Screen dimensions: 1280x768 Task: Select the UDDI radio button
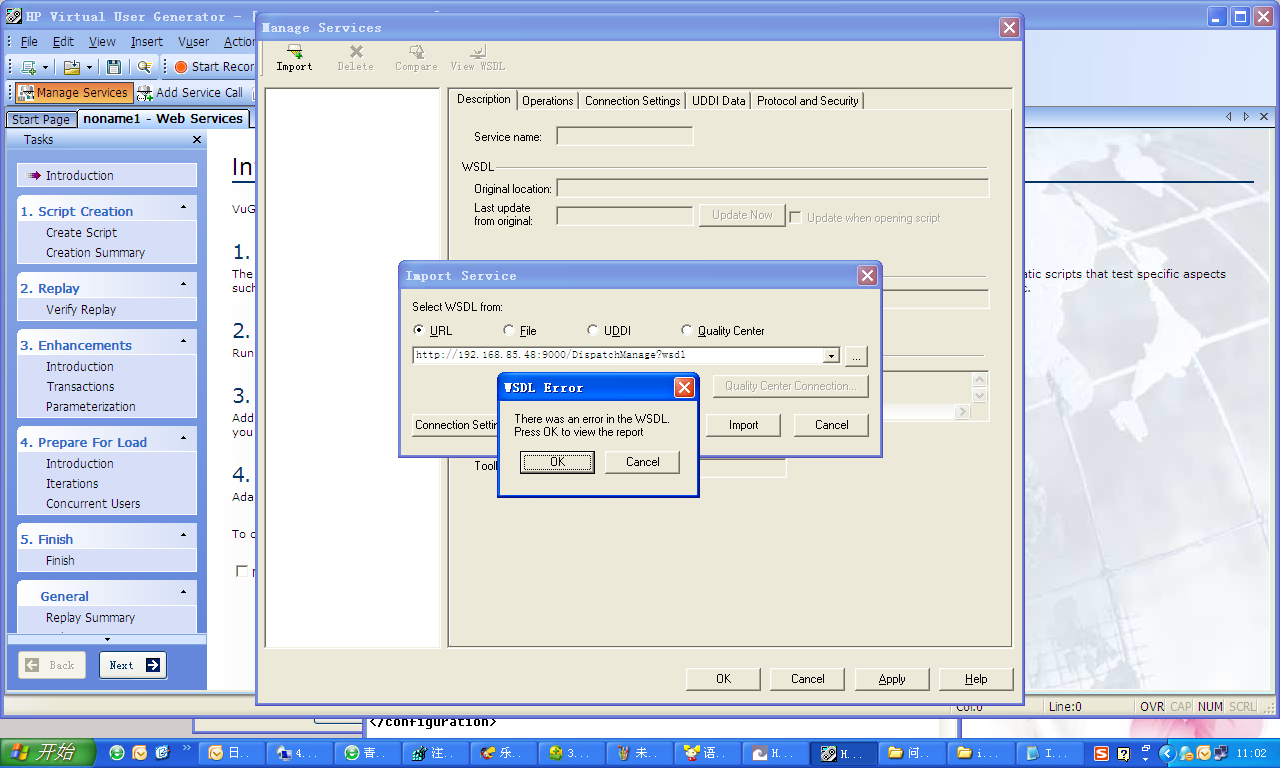[594, 330]
